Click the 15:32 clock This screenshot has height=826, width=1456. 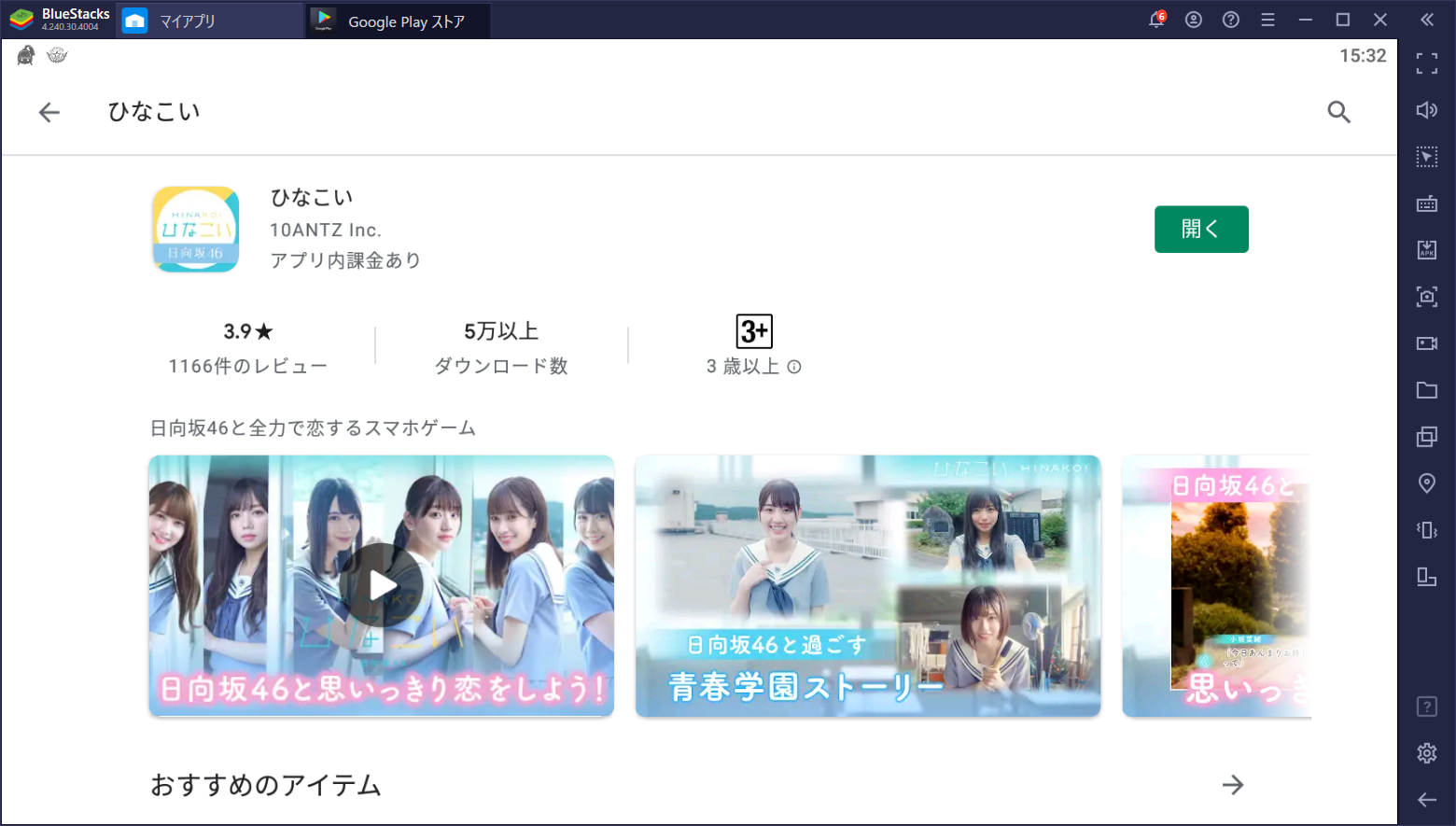click(1363, 56)
